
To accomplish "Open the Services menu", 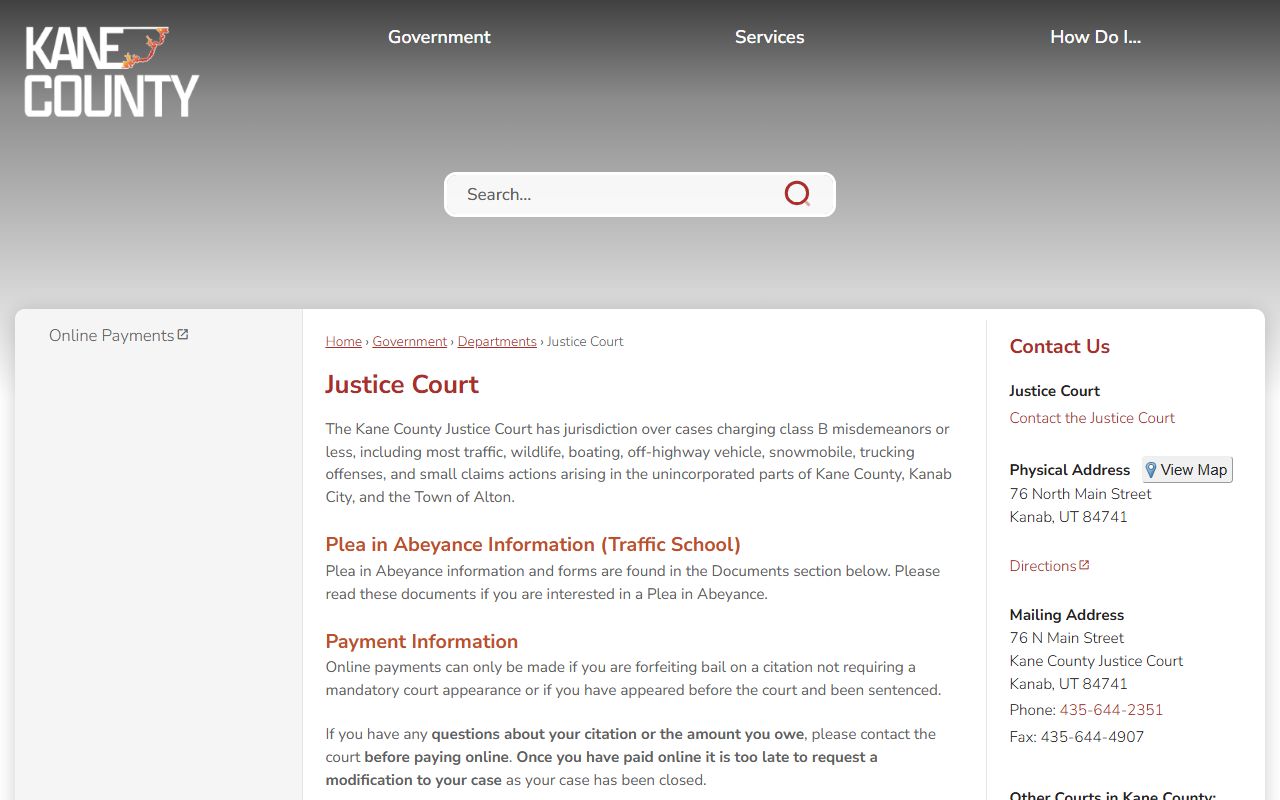I will pos(769,37).
